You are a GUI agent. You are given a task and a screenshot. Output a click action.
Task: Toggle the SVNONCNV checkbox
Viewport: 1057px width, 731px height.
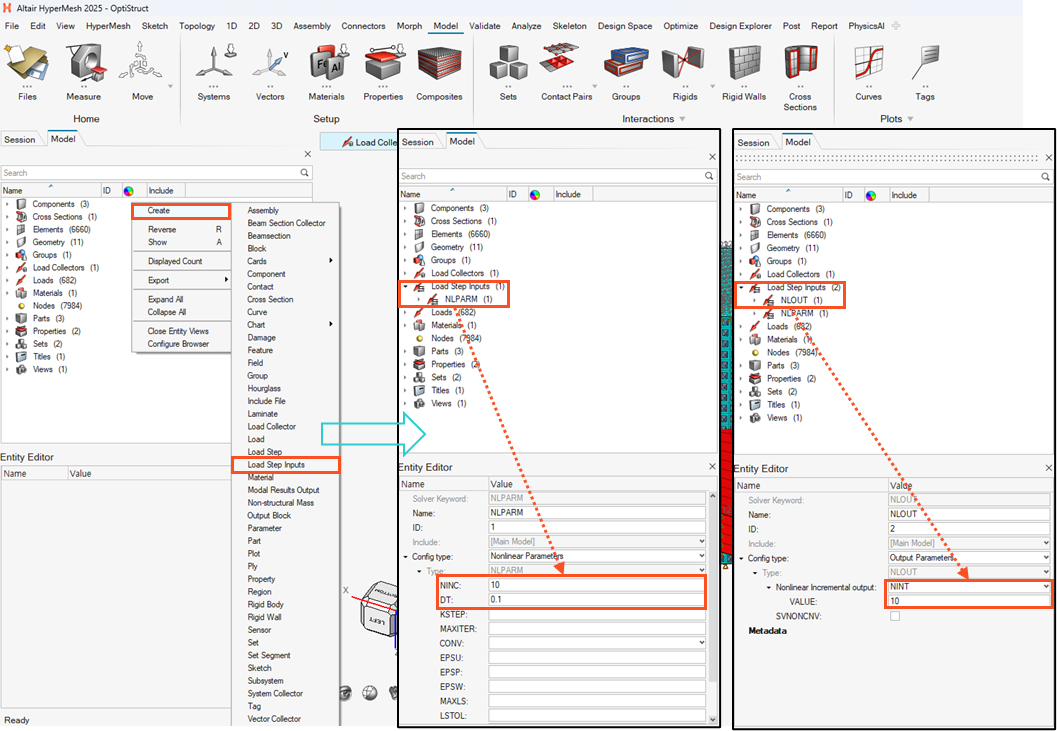[895, 616]
